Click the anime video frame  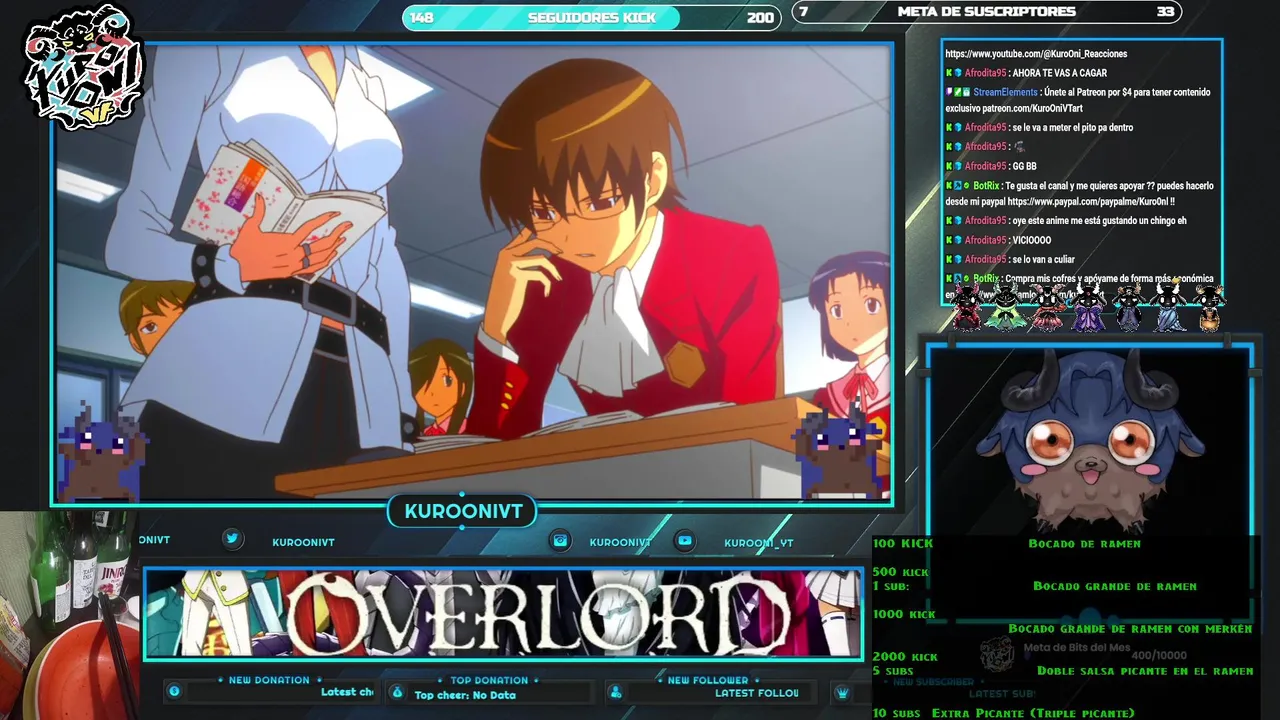[x=472, y=274]
